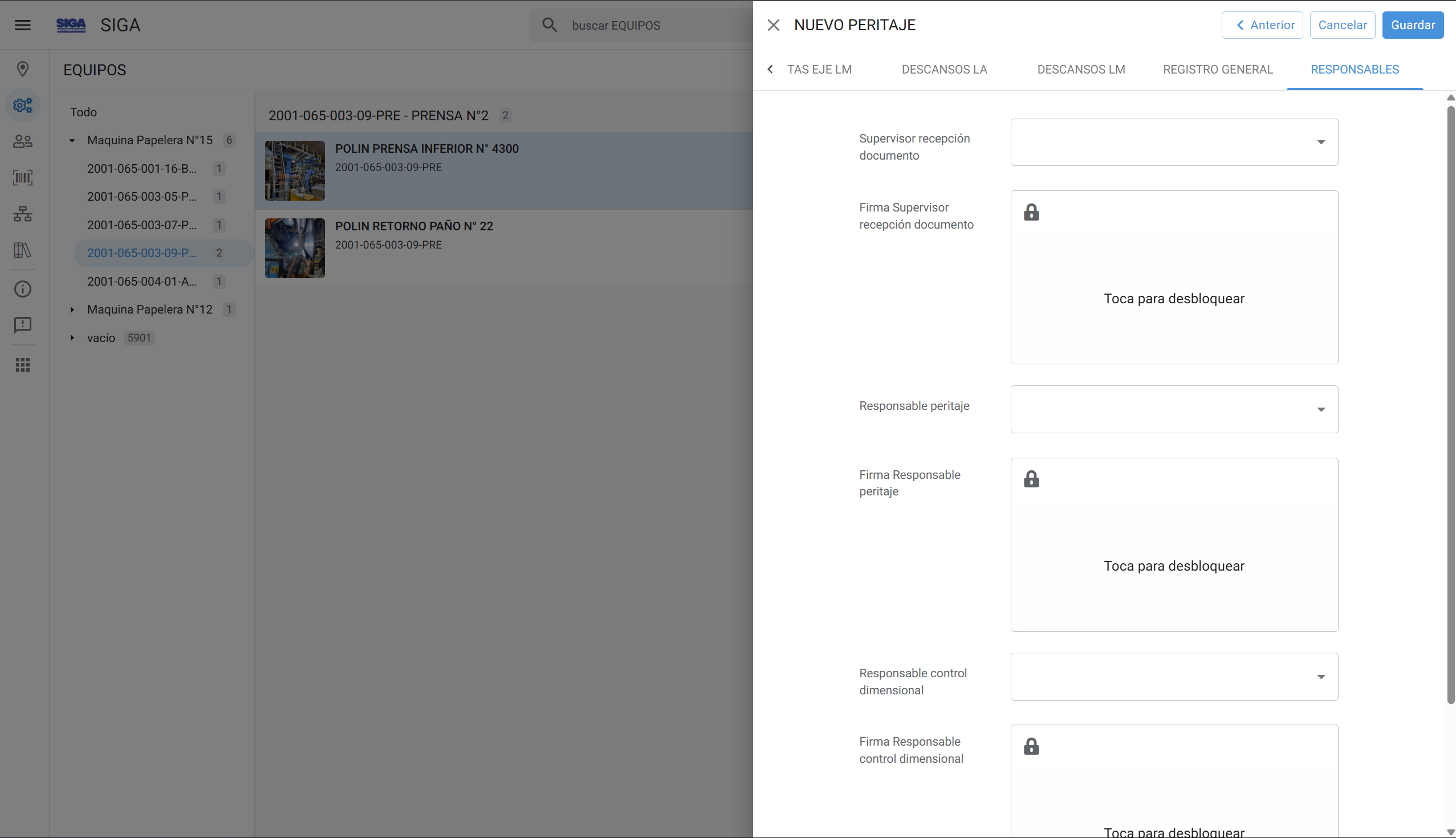
Task: Open Responsable peritaje dropdown
Action: pyautogui.click(x=1174, y=409)
